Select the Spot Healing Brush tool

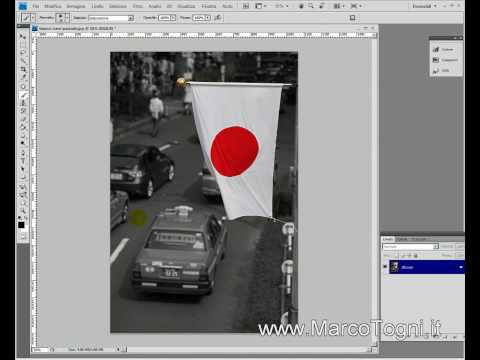coord(23,86)
